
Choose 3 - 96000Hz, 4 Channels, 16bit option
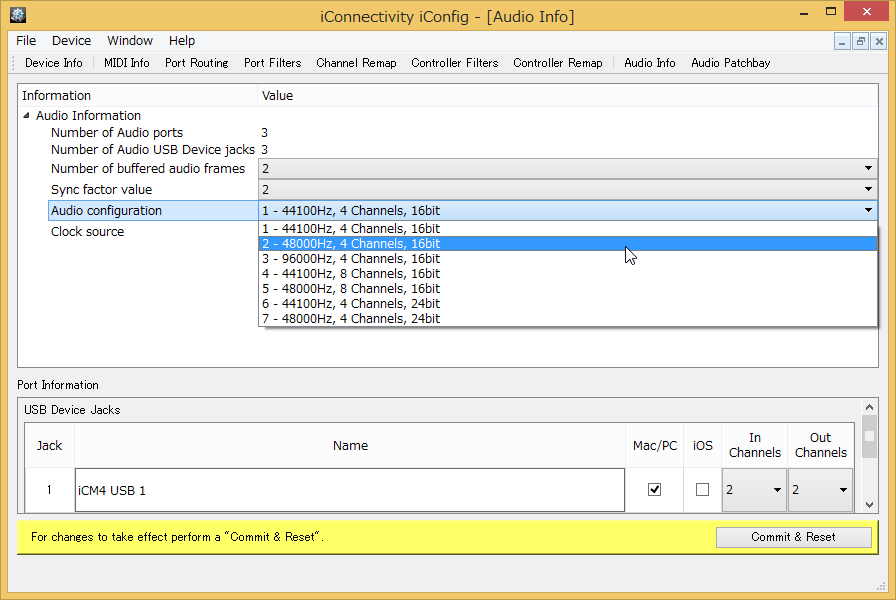pos(568,258)
